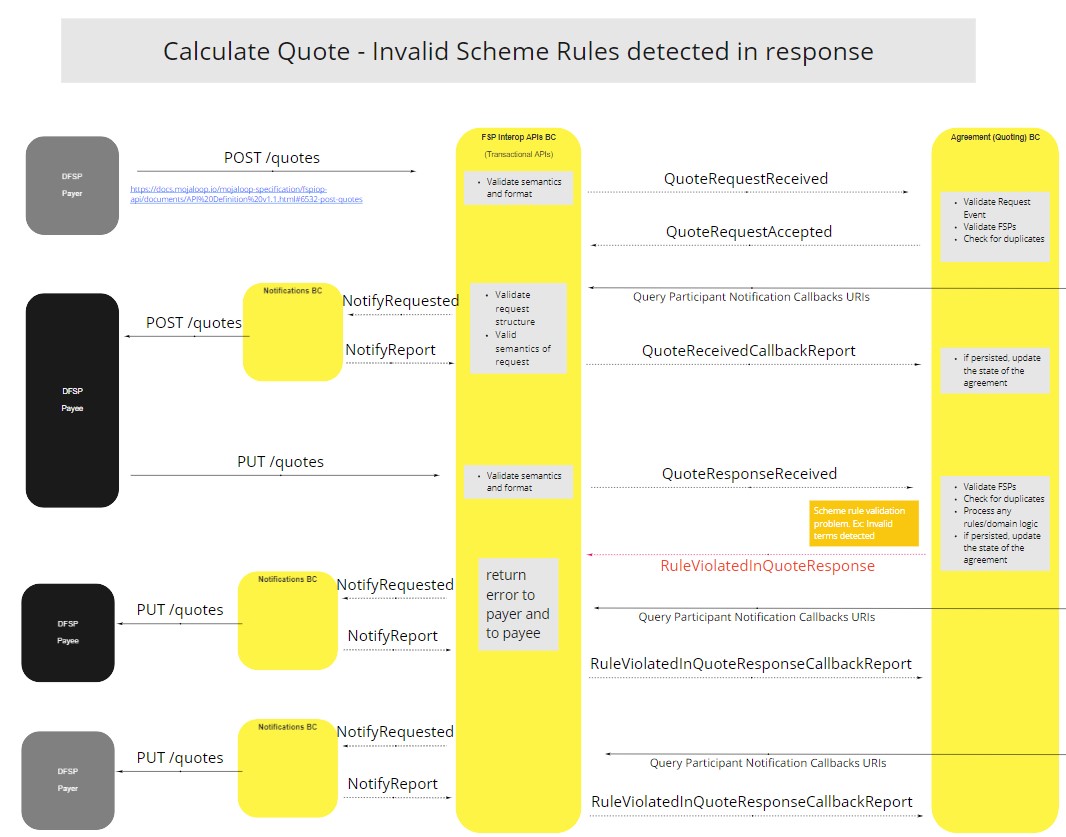Select the bottom Notifications BC shape
The image size is (1066, 837).
pyautogui.click(x=287, y=767)
